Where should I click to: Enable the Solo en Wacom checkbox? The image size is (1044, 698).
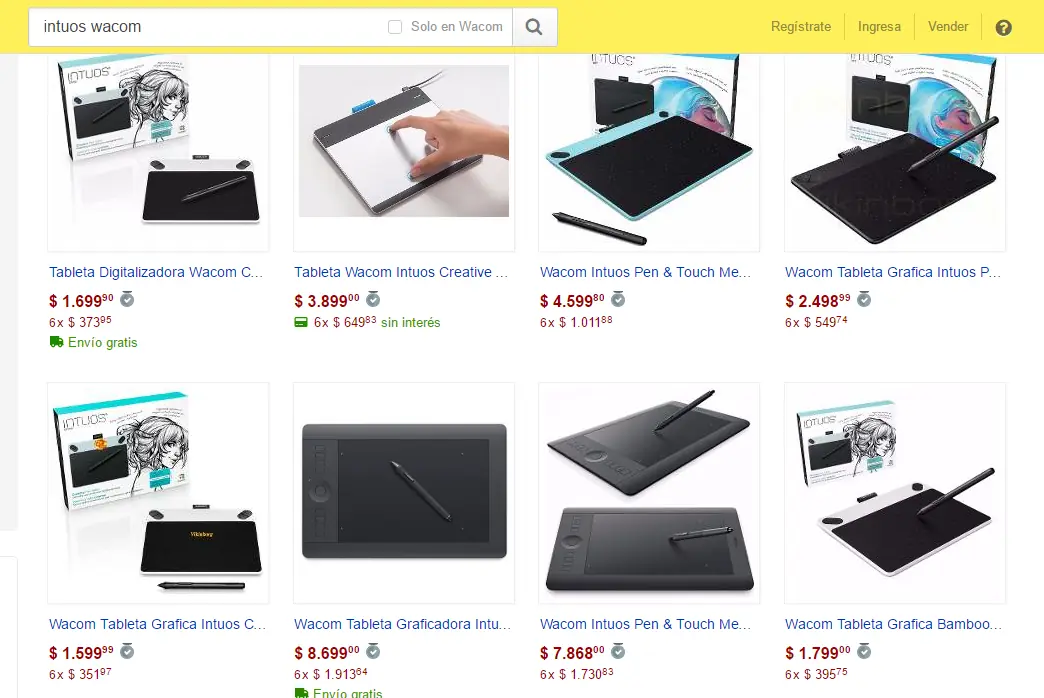395,27
